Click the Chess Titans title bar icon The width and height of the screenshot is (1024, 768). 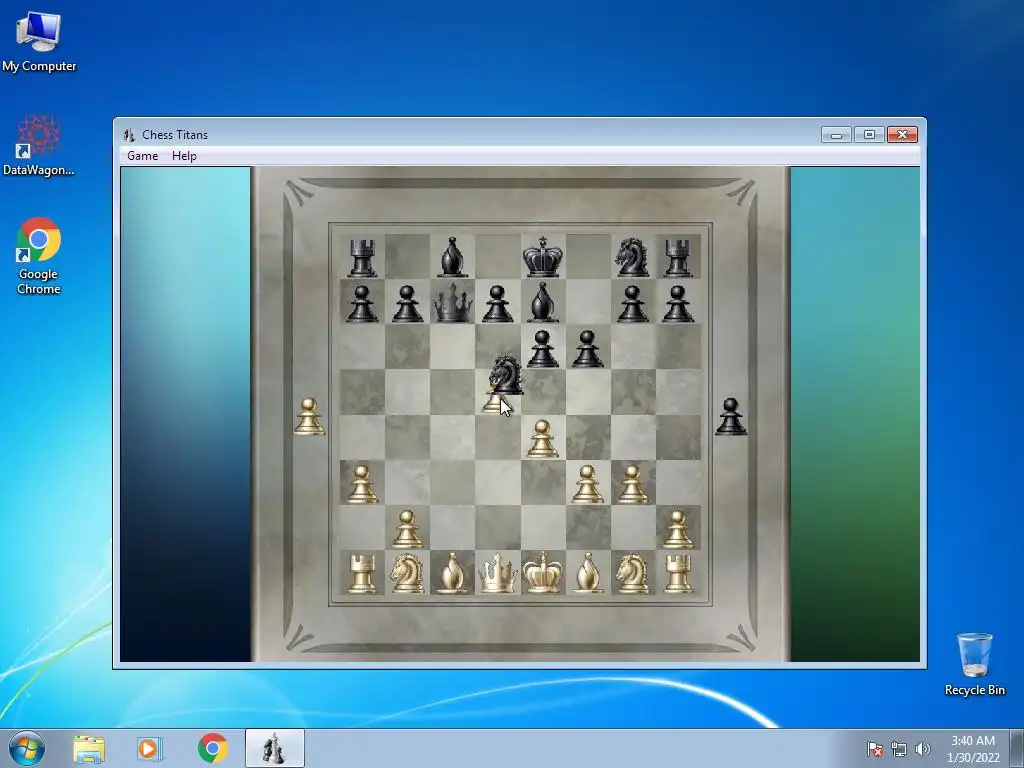pyautogui.click(x=129, y=135)
